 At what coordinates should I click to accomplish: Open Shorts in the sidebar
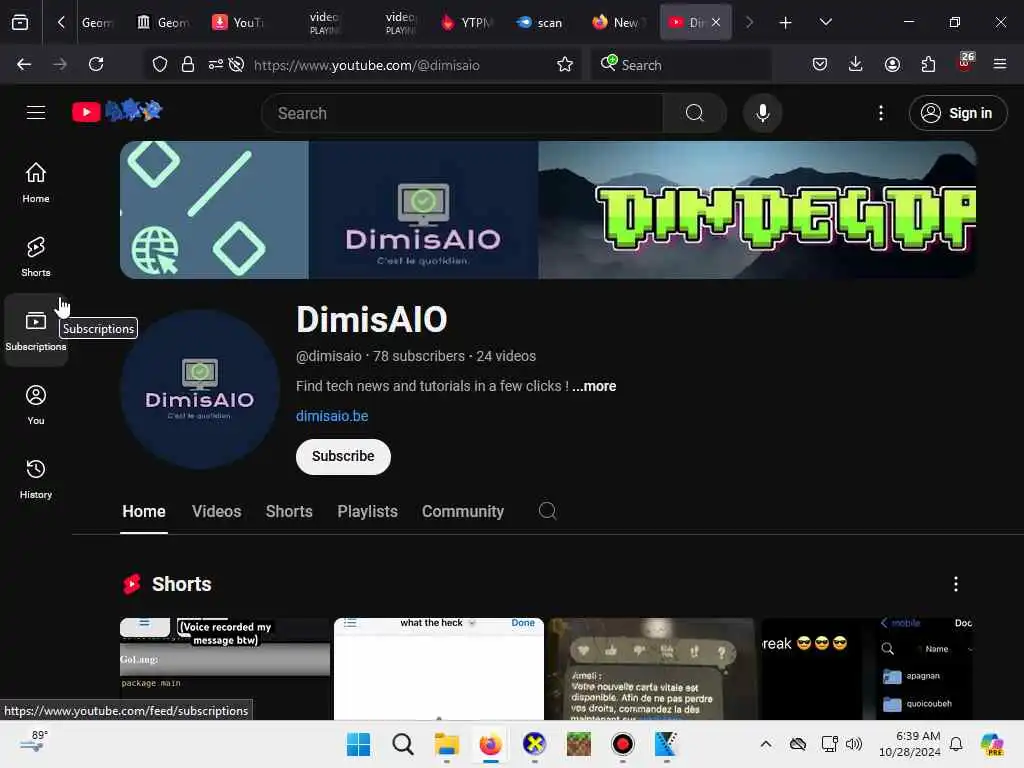[x=36, y=257]
